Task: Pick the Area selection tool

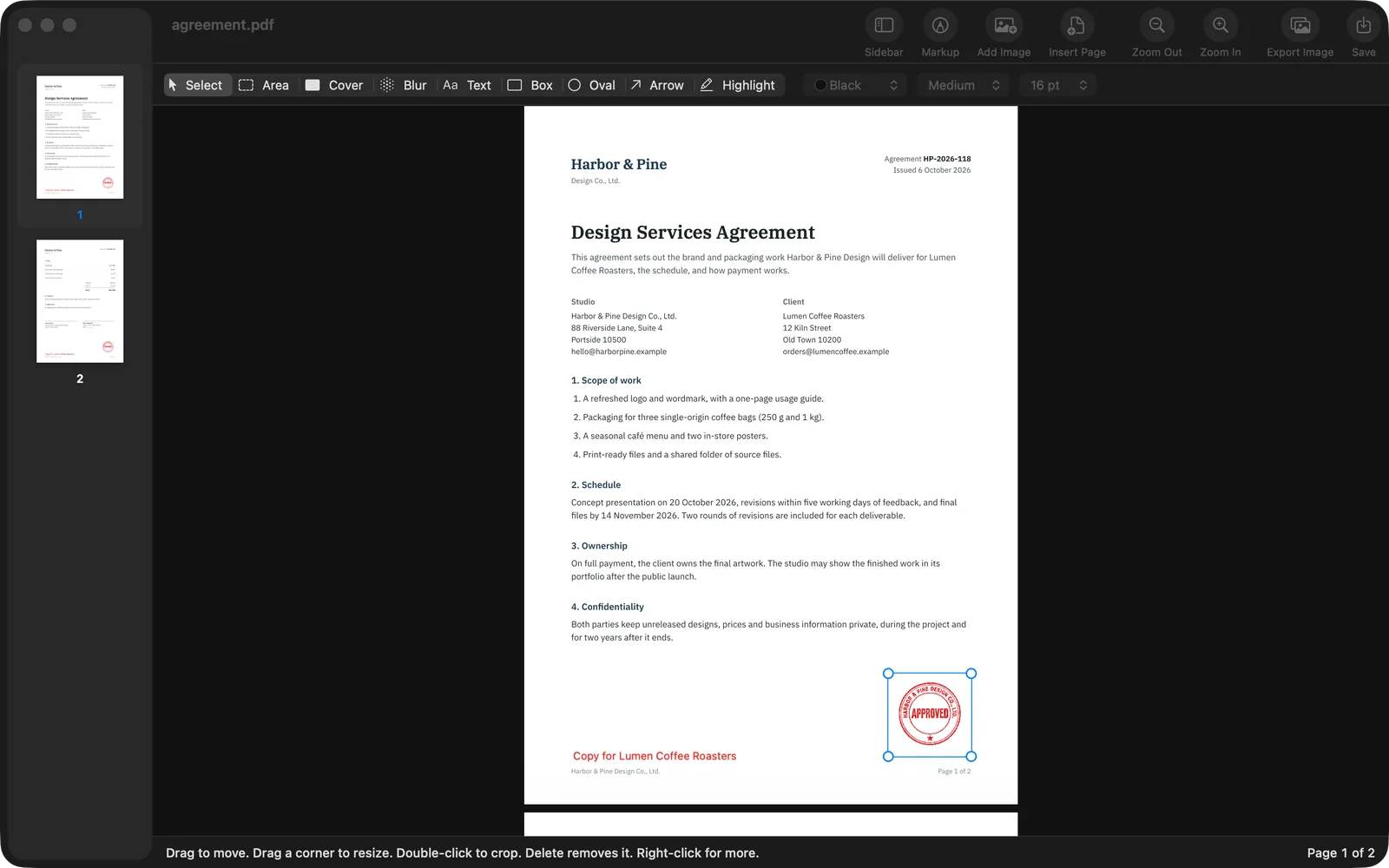Action: 264,85
